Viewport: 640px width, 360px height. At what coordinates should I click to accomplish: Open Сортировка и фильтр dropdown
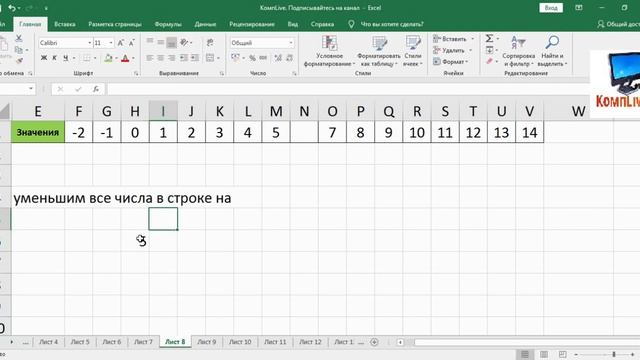pyautogui.click(x=519, y=51)
